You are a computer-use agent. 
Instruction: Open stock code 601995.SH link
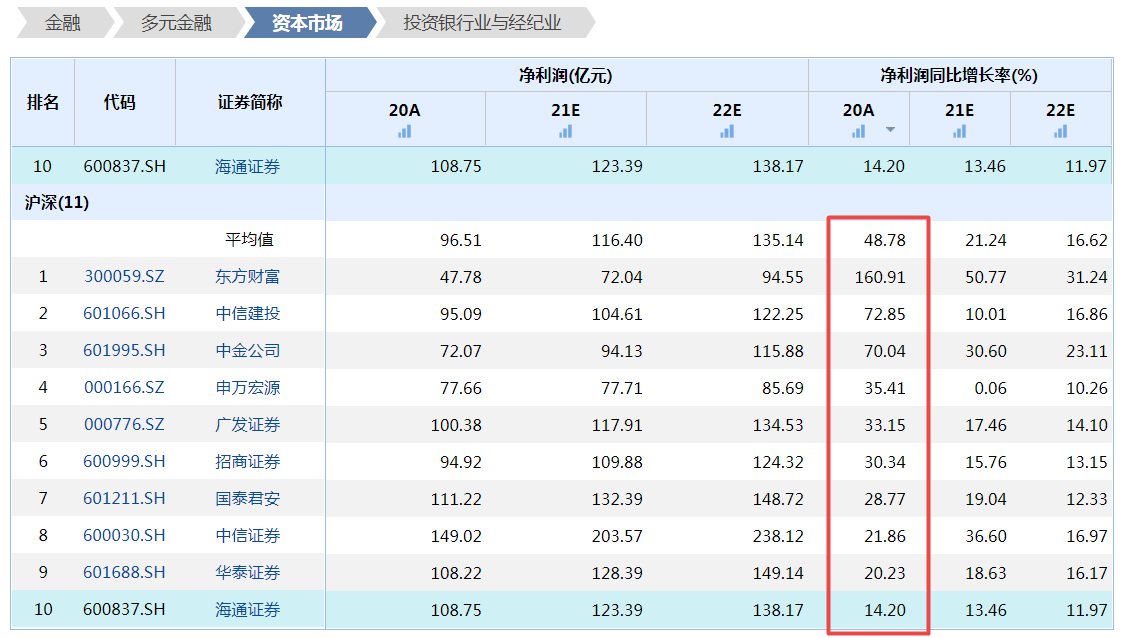coord(125,351)
